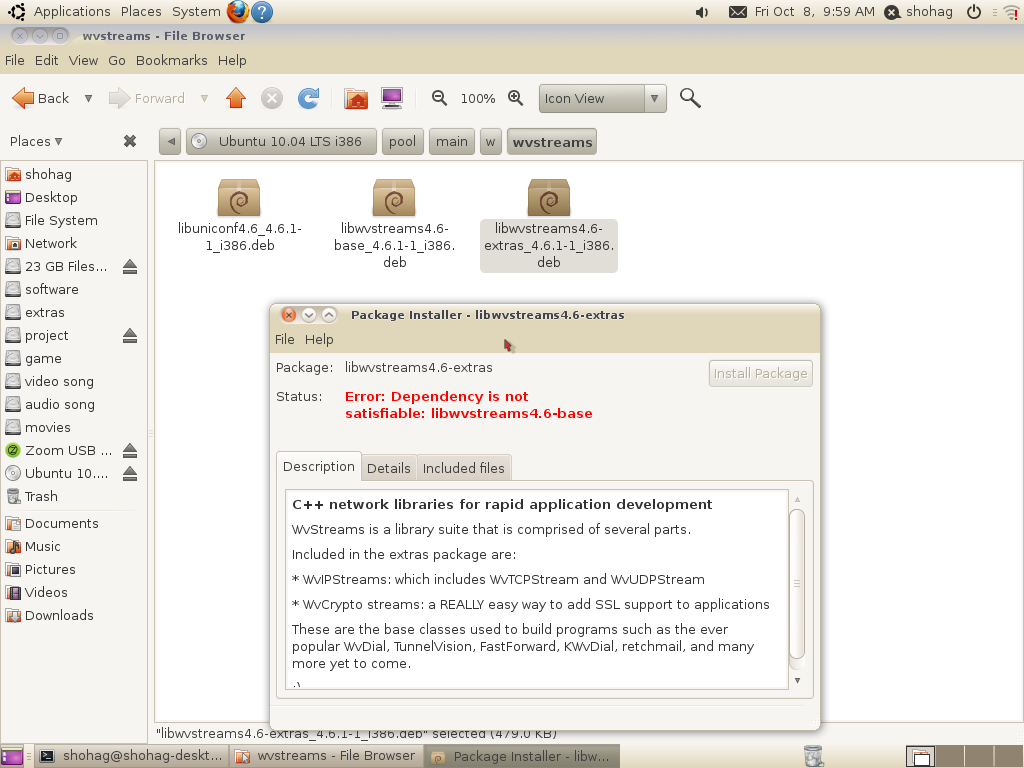The height and width of the screenshot is (768, 1024).
Task: Reload the current folder
Action: click(308, 99)
